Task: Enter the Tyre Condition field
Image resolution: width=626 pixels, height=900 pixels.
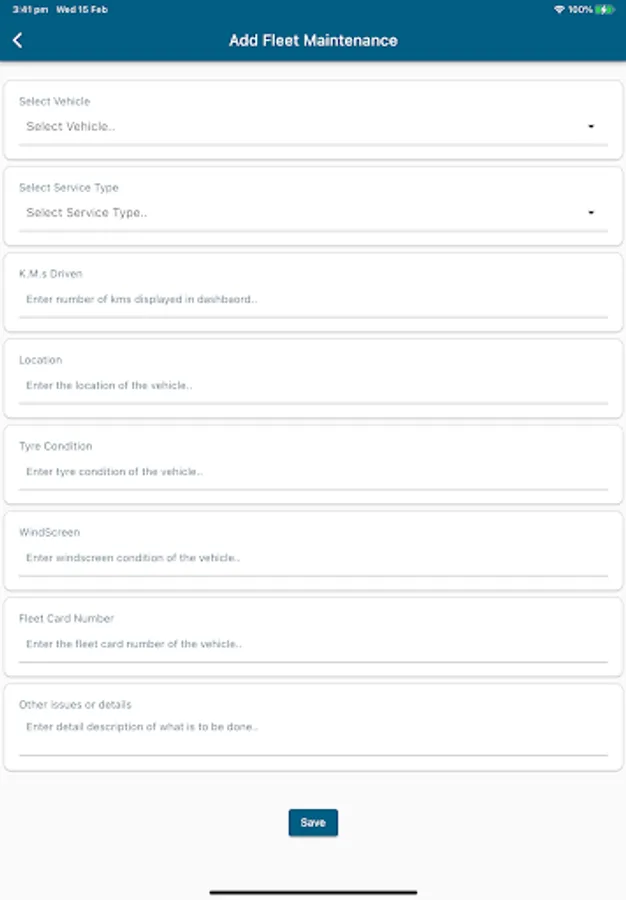Action: 312,471
